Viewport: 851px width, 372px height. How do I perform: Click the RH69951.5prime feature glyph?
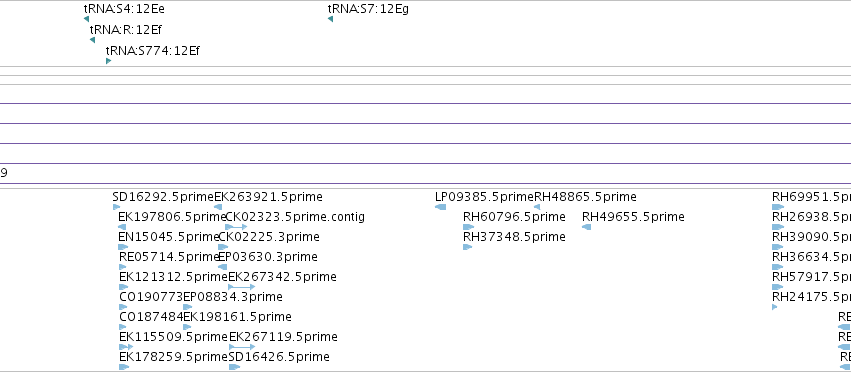778,207
